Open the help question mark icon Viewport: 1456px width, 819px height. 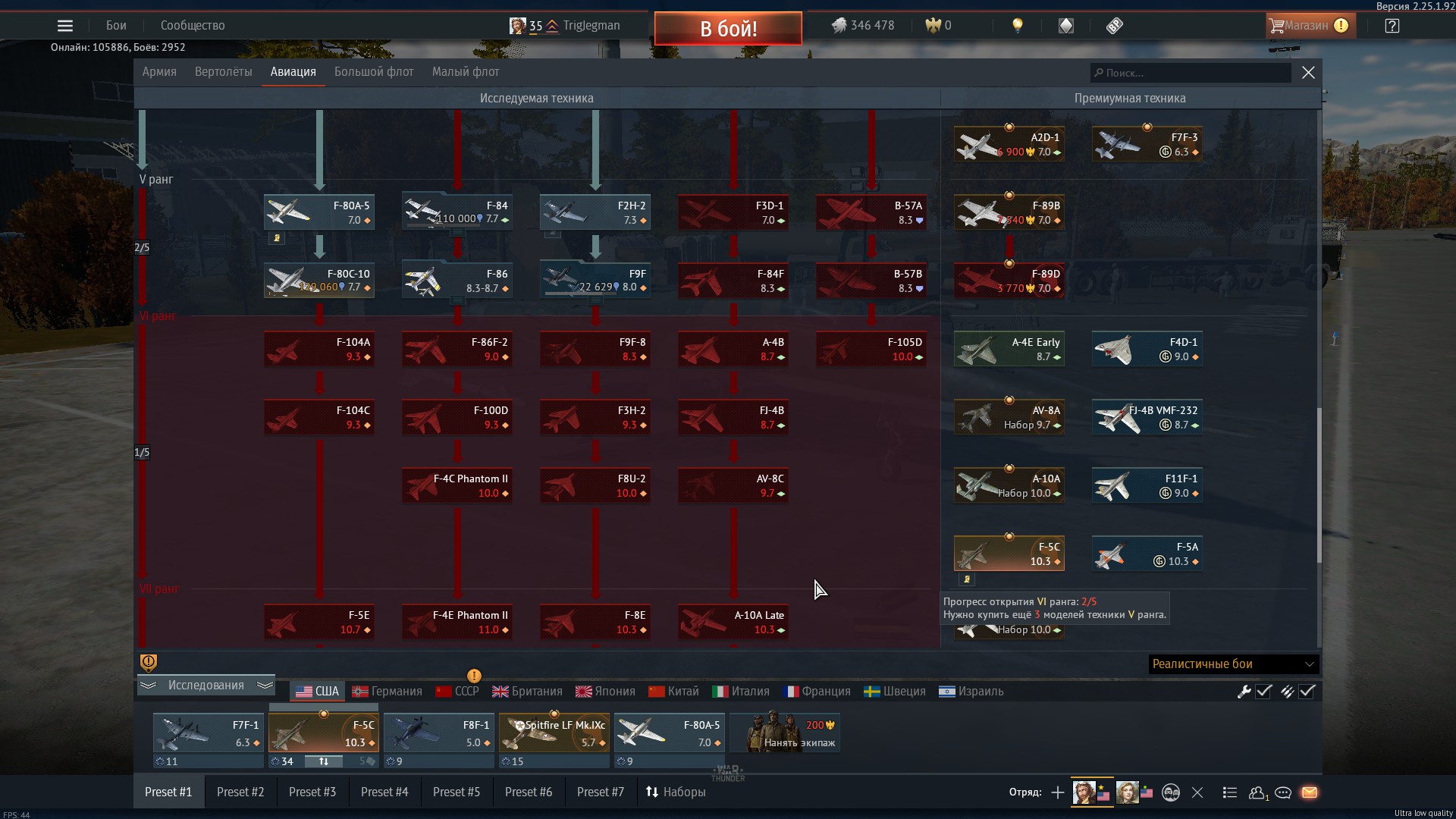[1392, 26]
